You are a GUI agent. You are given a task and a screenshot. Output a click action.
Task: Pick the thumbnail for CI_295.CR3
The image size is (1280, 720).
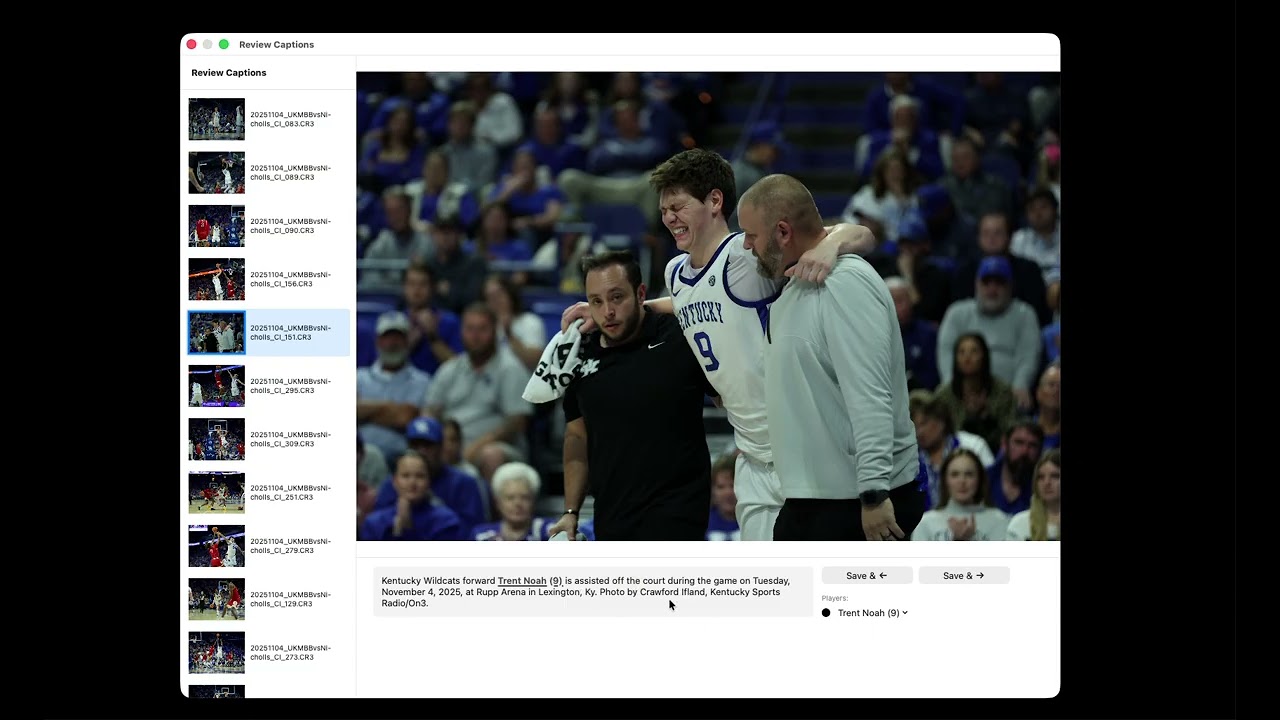click(217, 386)
